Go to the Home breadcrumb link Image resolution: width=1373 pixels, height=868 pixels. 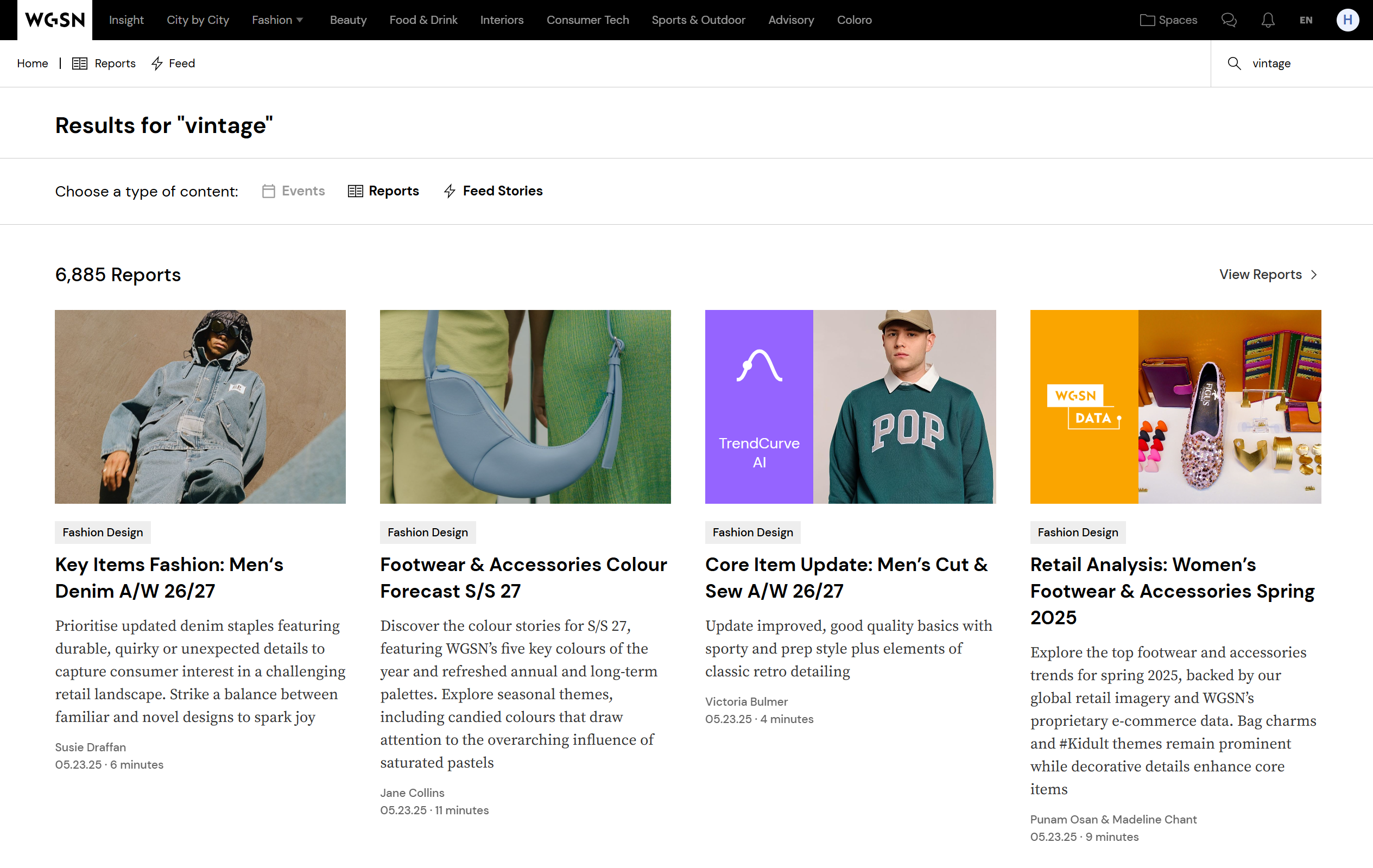(x=33, y=64)
